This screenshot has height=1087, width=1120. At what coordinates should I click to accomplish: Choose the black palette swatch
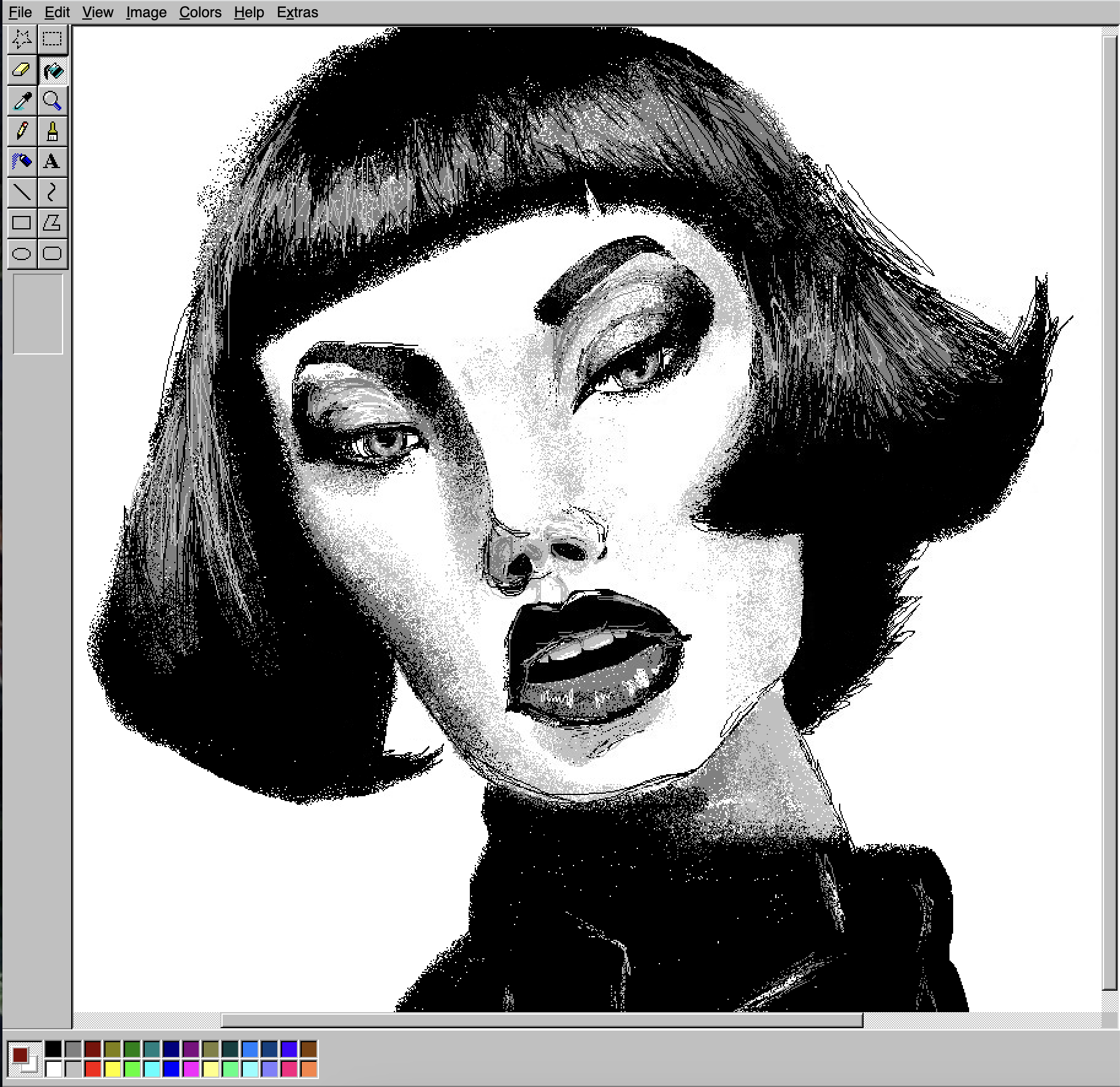(x=53, y=1050)
